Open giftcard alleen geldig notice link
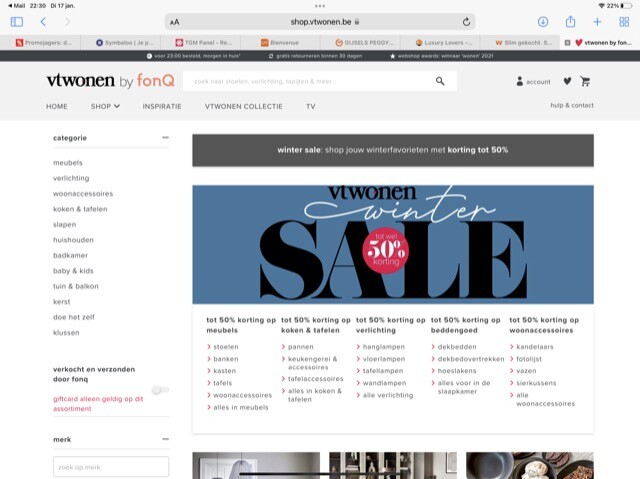 pyautogui.click(x=98, y=404)
